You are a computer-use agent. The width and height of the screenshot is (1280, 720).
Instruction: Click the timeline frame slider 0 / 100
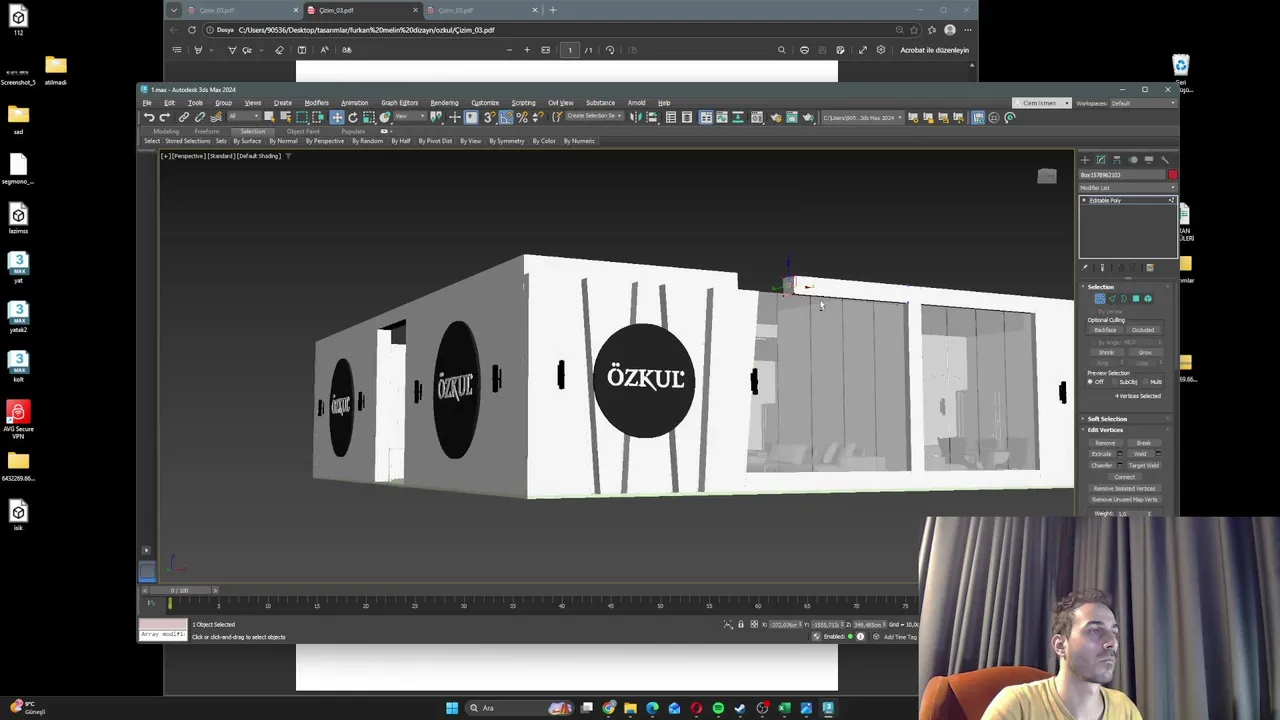180,590
